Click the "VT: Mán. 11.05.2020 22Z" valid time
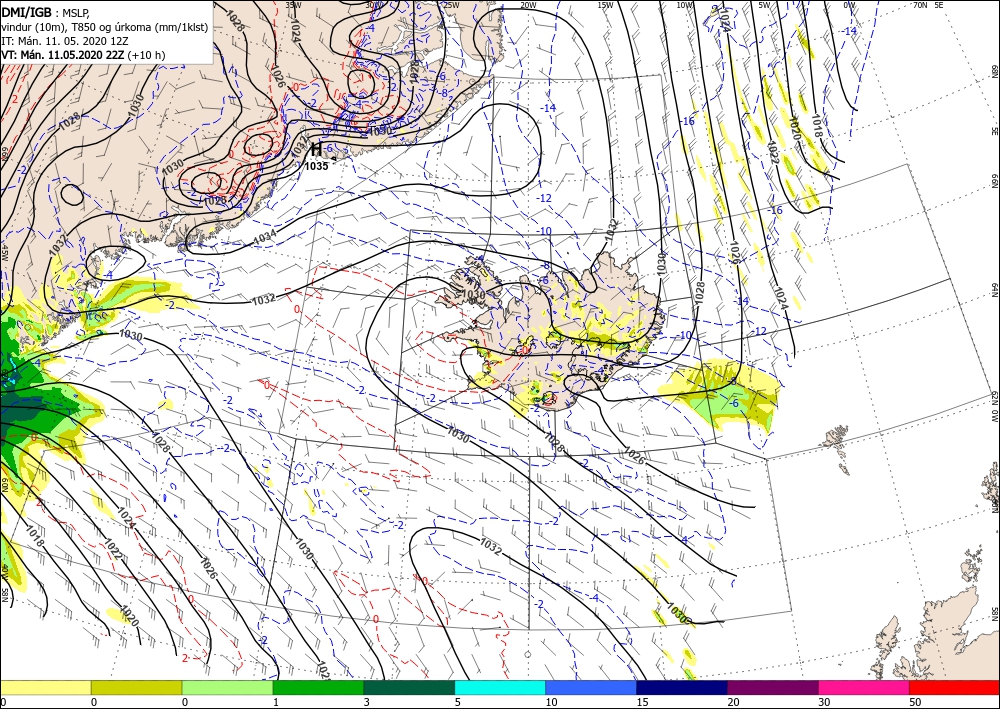Screen dimensions: 1000x709 tap(62, 55)
